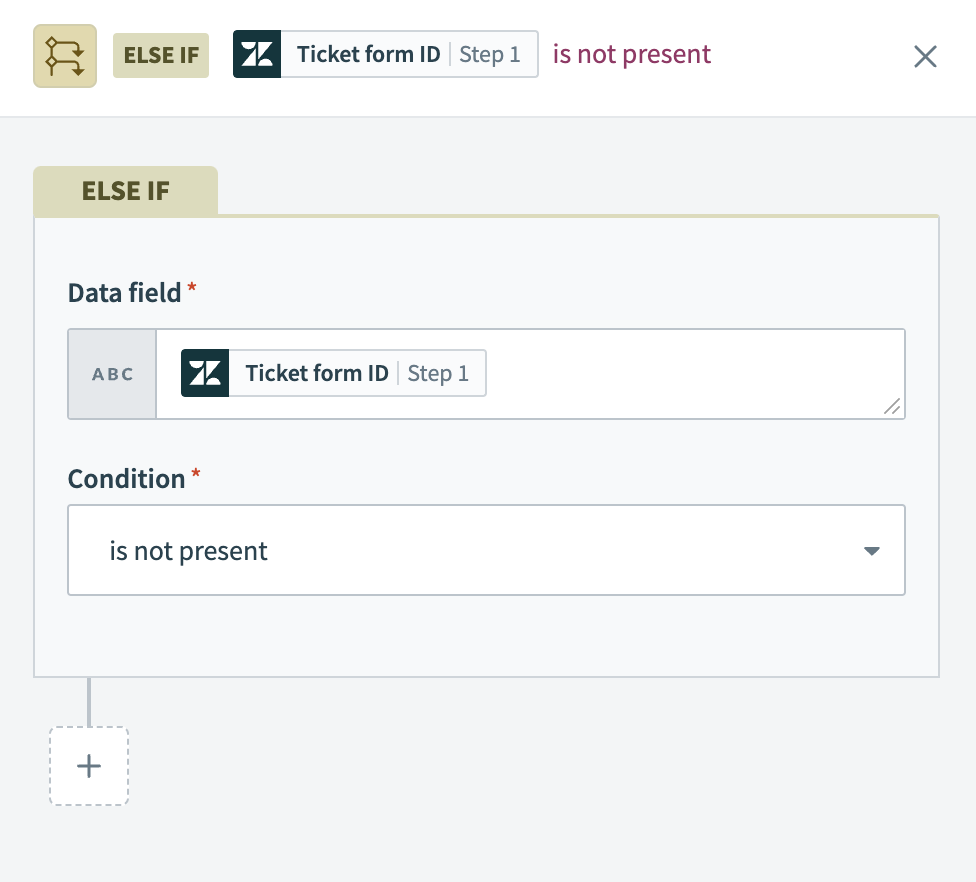This screenshot has width=976, height=882.
Task: Click the resize handle on the Data field box
Action: point(893,406)
